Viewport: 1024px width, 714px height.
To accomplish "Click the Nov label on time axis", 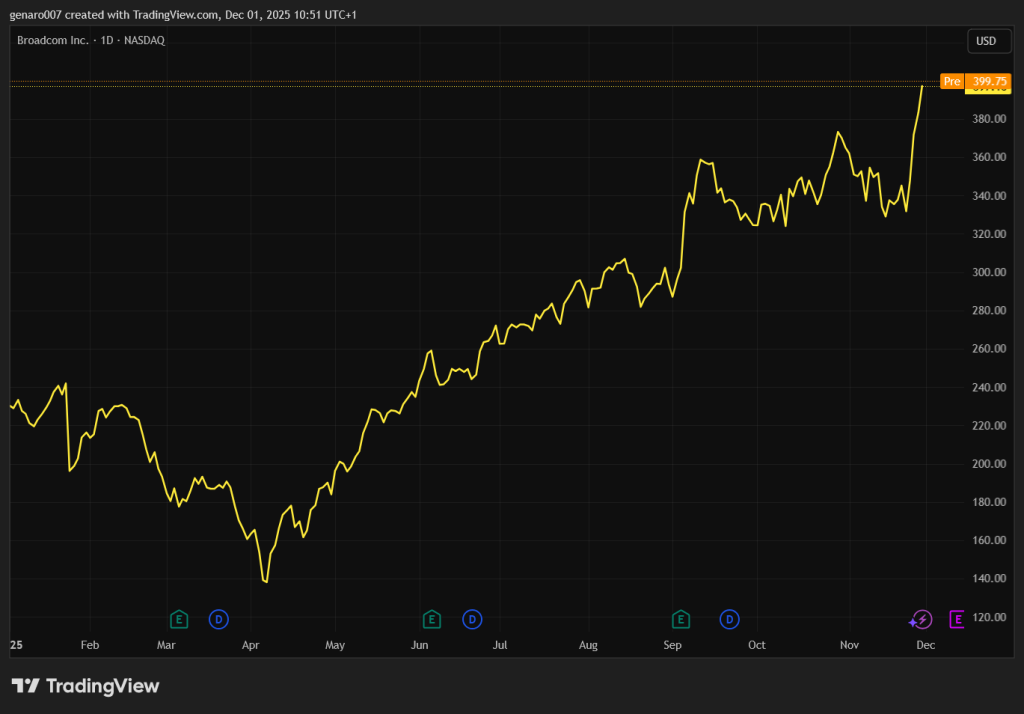I will point(849,645).
